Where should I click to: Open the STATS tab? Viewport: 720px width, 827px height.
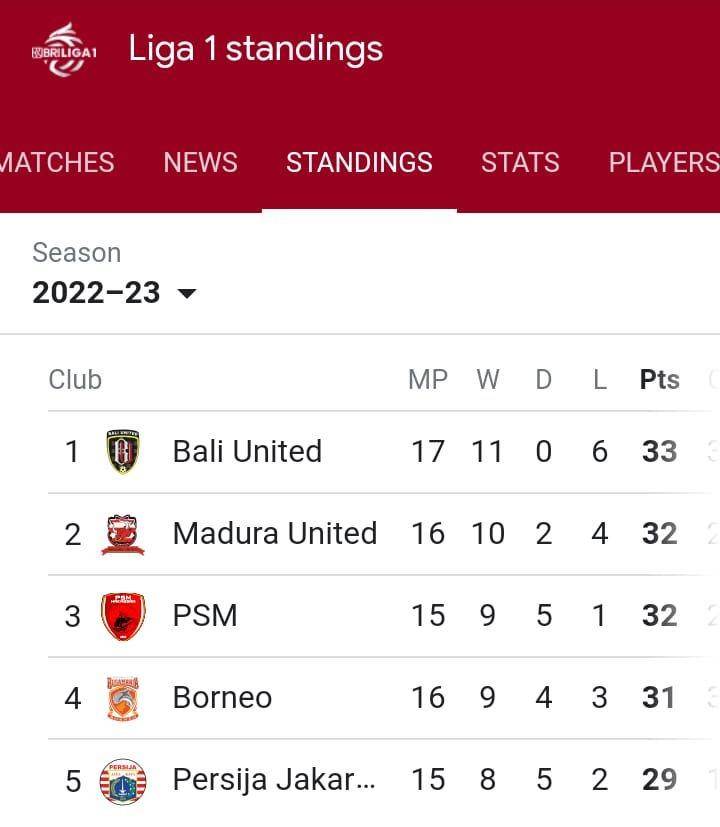[520, 162]
